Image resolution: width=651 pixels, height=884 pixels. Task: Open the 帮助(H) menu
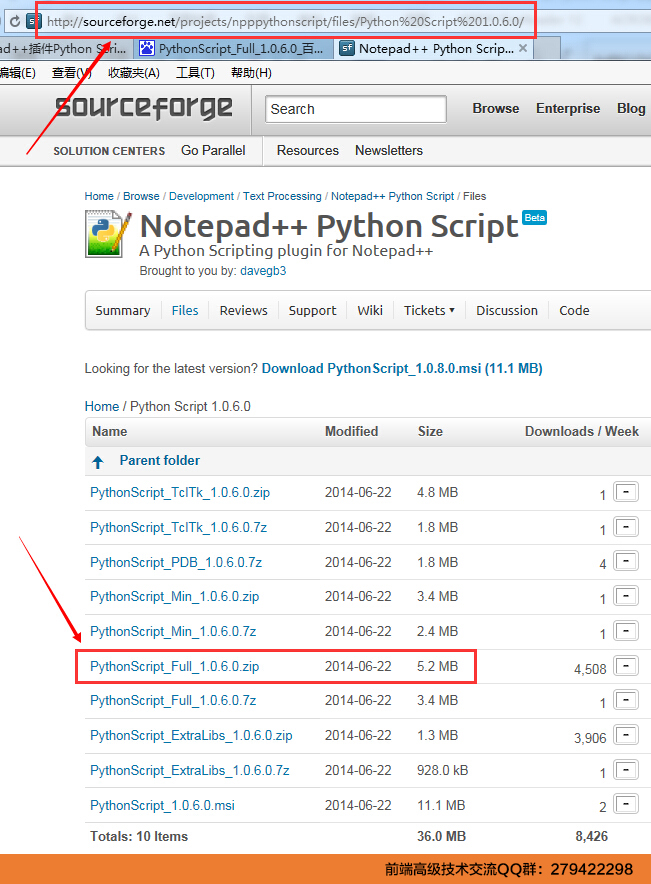[x=251, y=73]
